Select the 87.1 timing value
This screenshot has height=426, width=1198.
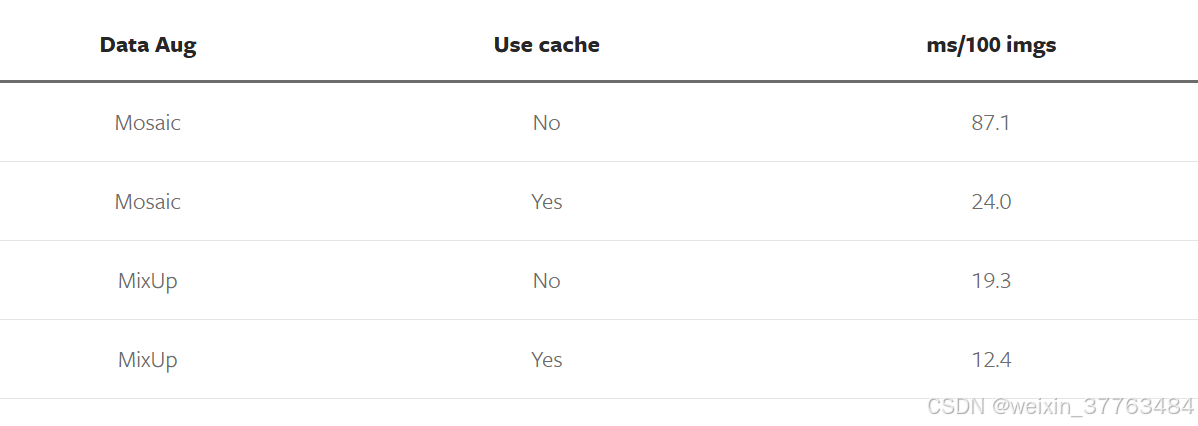coord(991,122)
